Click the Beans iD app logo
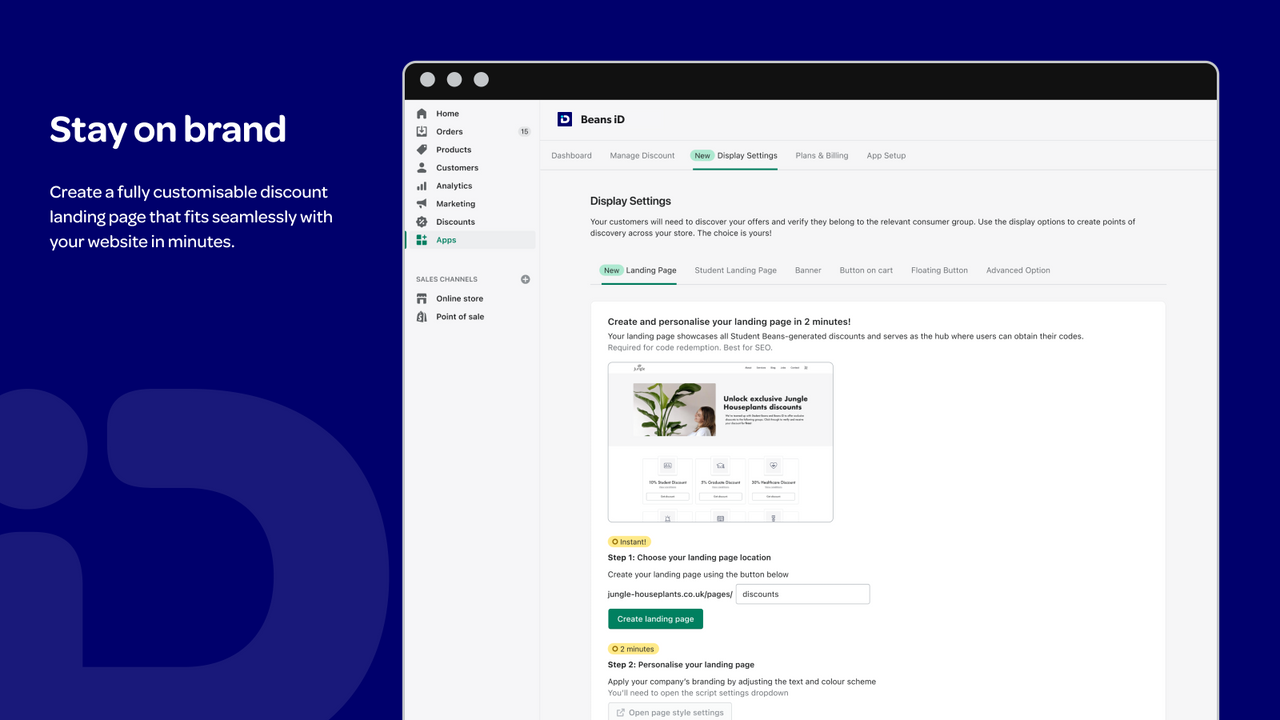 point(565,119)
